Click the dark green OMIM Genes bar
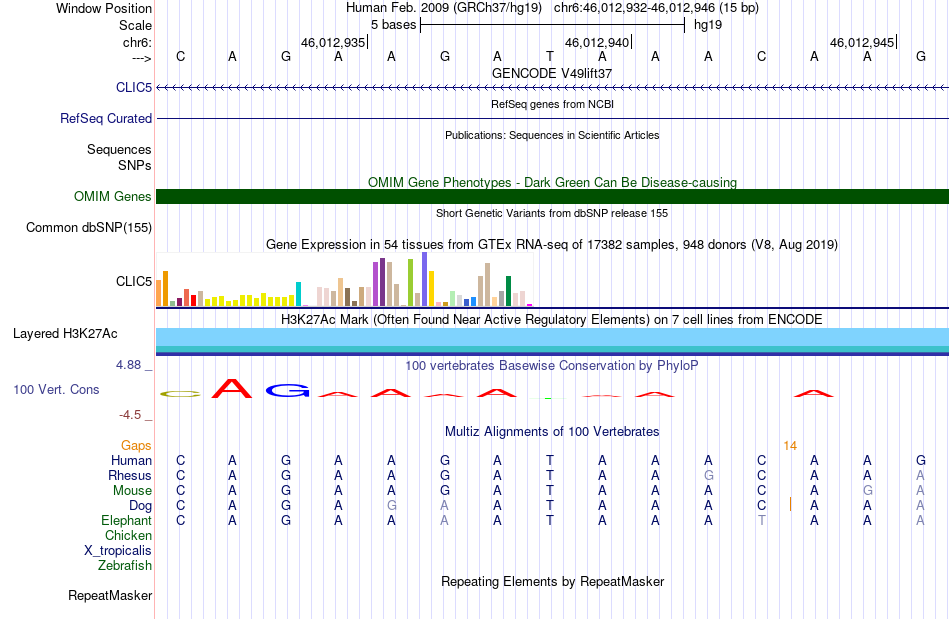Screen dimensions: 950x619 pos(552,196)
